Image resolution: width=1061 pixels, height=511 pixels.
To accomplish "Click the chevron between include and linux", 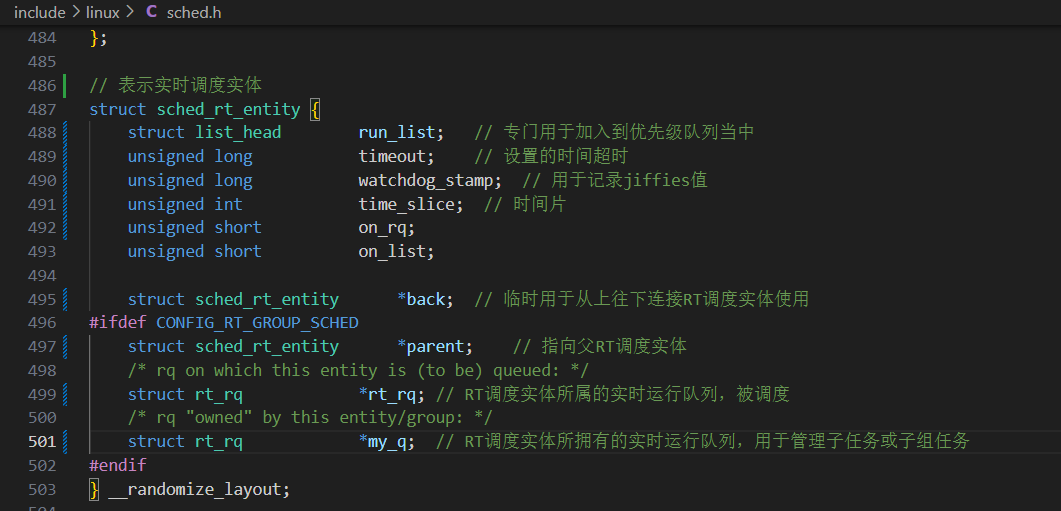I will pyautogui.click(x=73, y=13).
